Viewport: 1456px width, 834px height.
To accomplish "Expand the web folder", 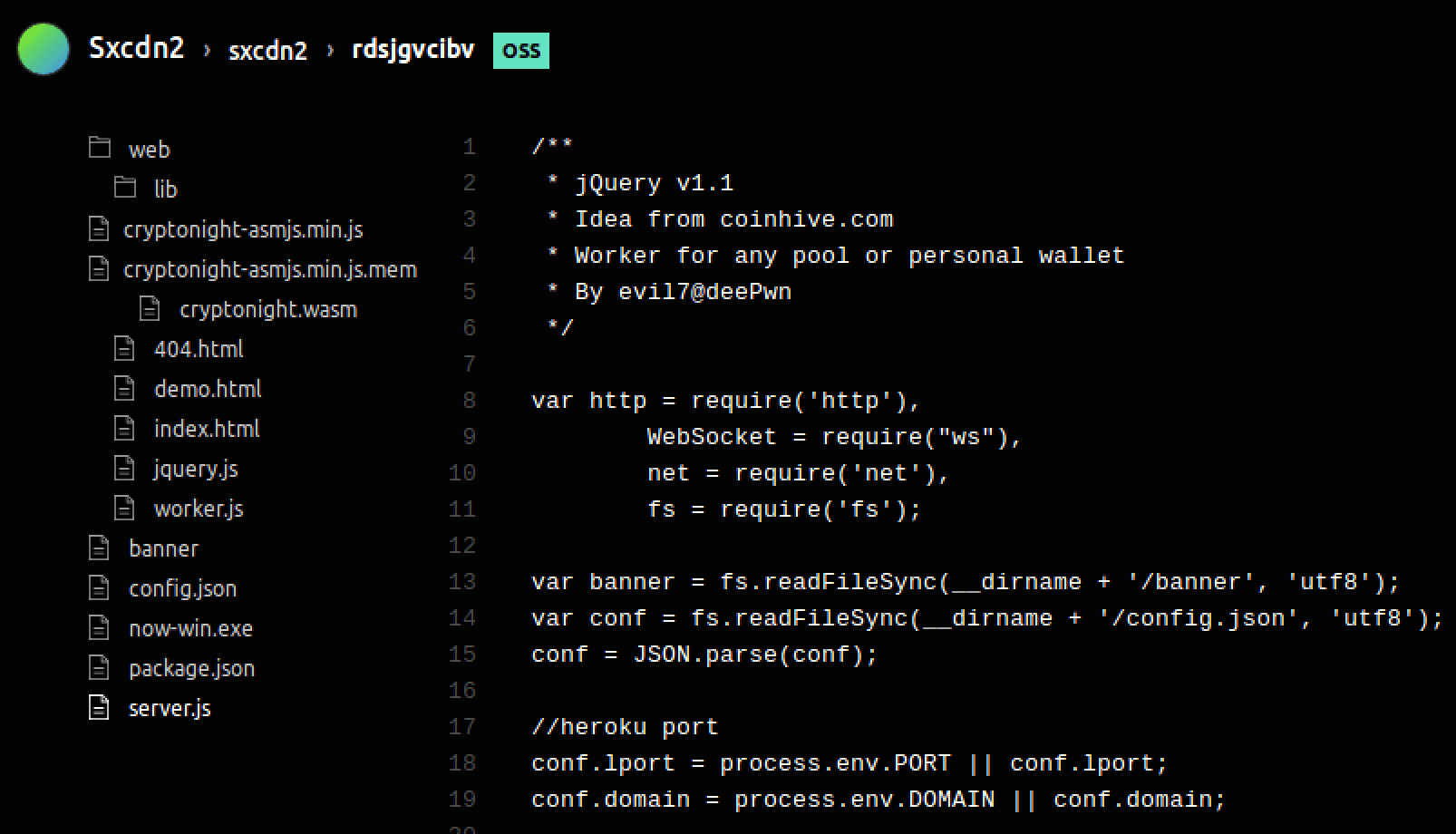I will [150, 150].
